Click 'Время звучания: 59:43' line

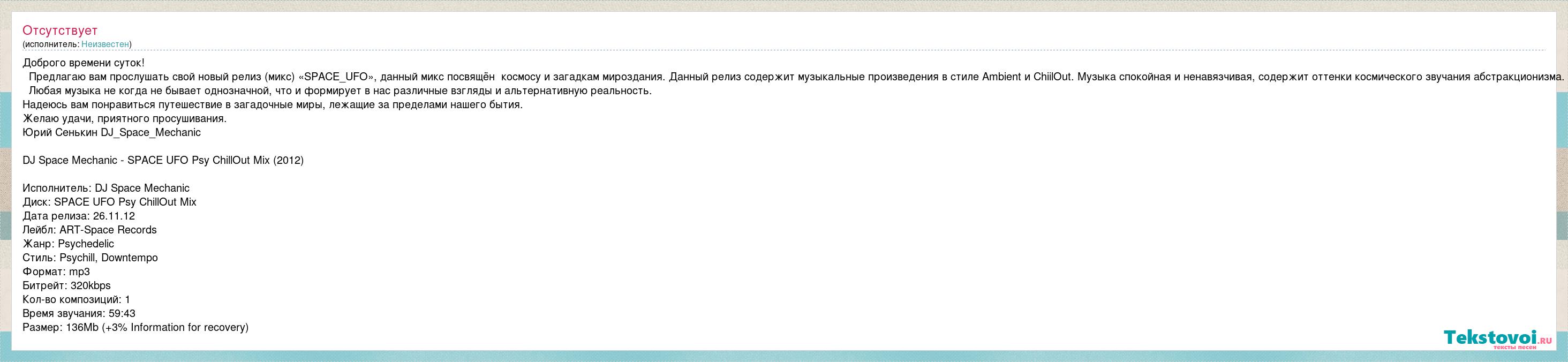click(x=79, y=314)
